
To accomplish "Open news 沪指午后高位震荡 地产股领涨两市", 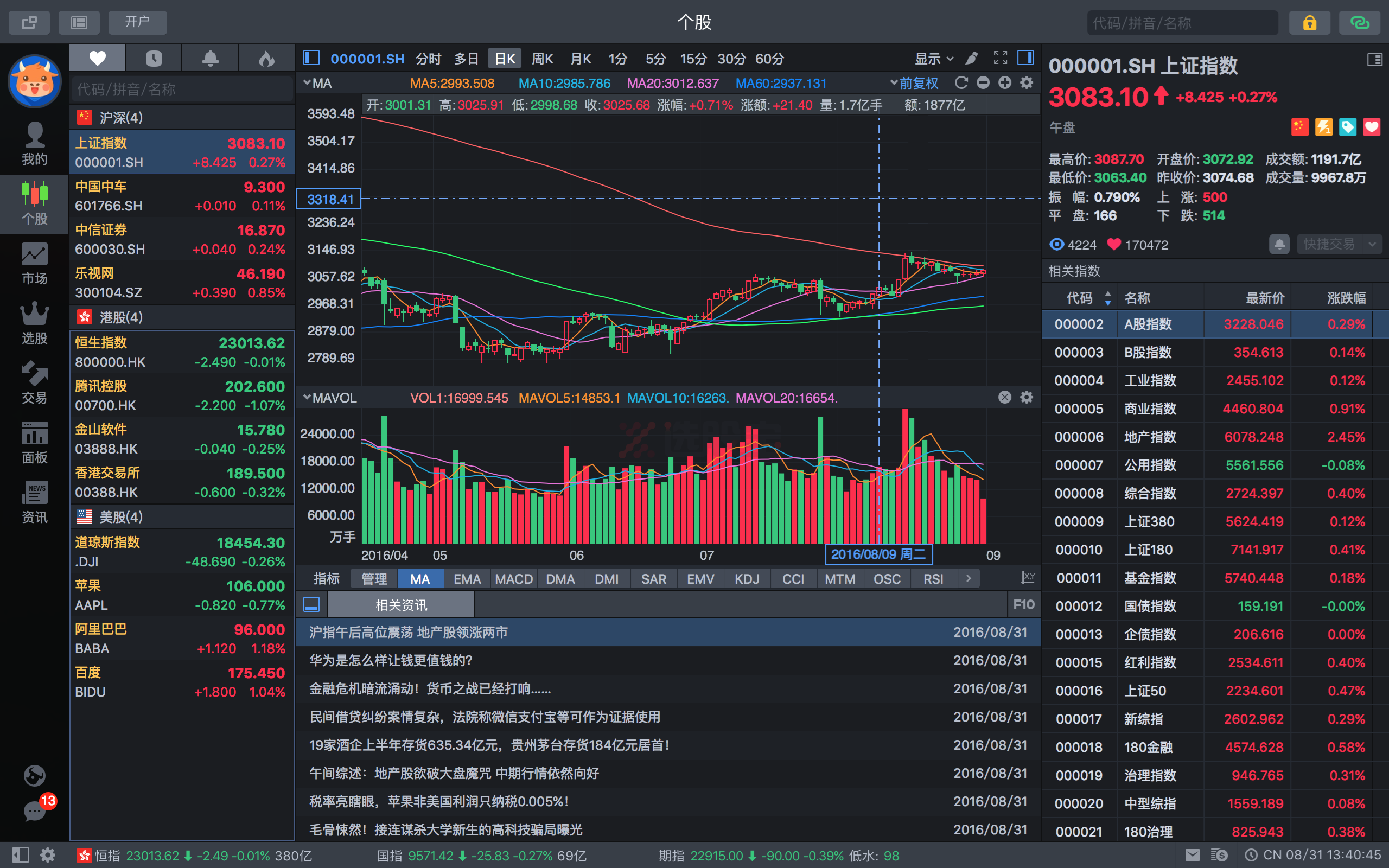I will pos(668,632).
